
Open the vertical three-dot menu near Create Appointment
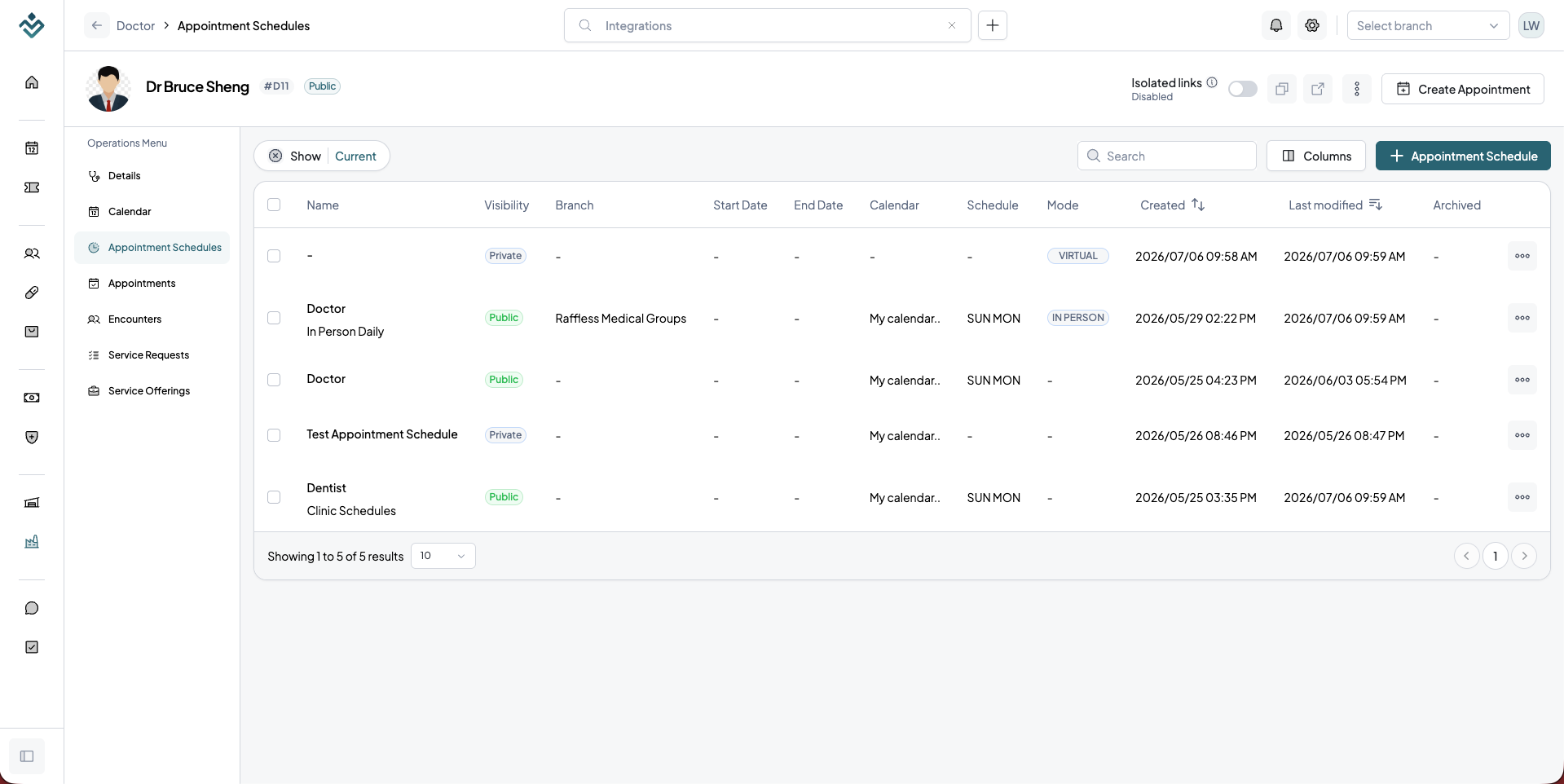[x=1357, y=89]
